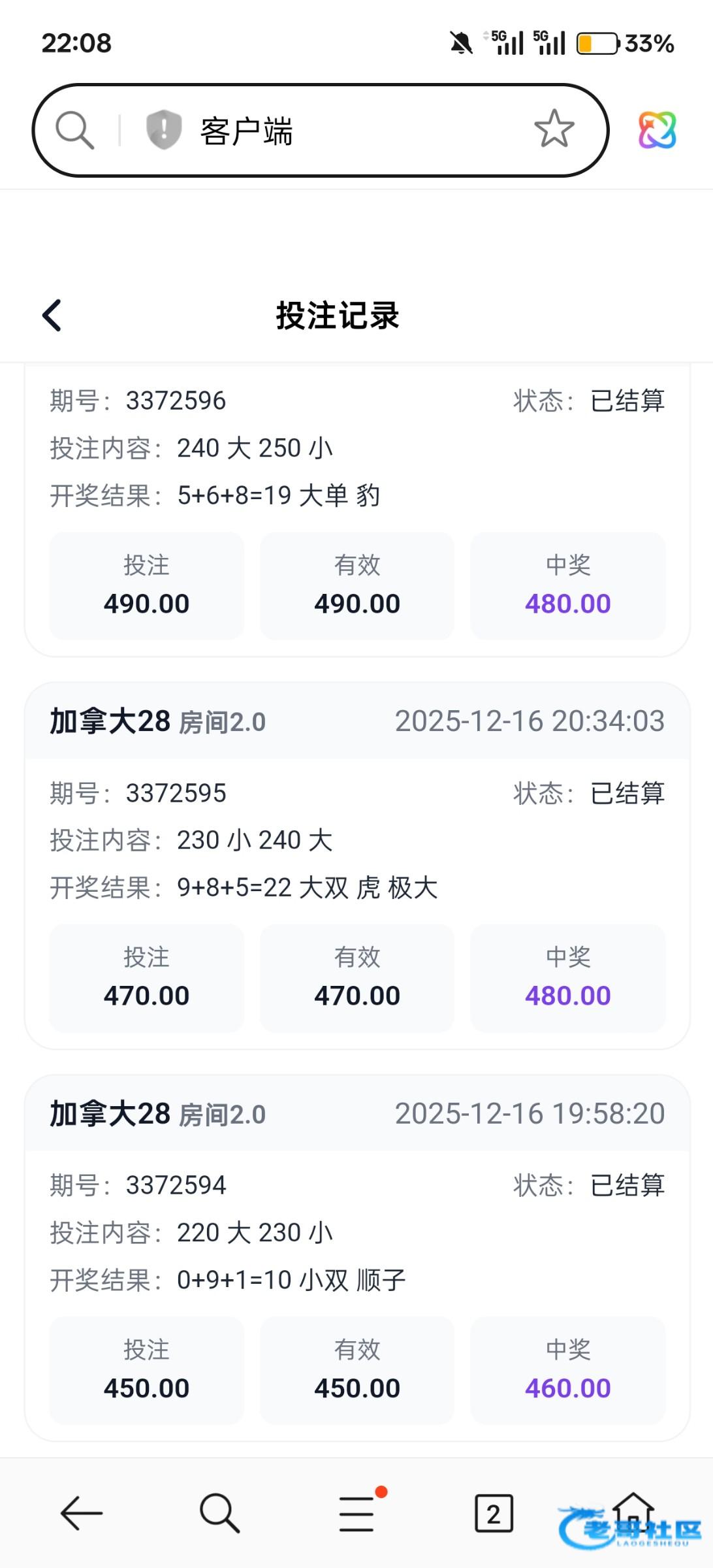
Task: Tap the 中奖 460.00 winnings box
Action: click(567, 1370)
